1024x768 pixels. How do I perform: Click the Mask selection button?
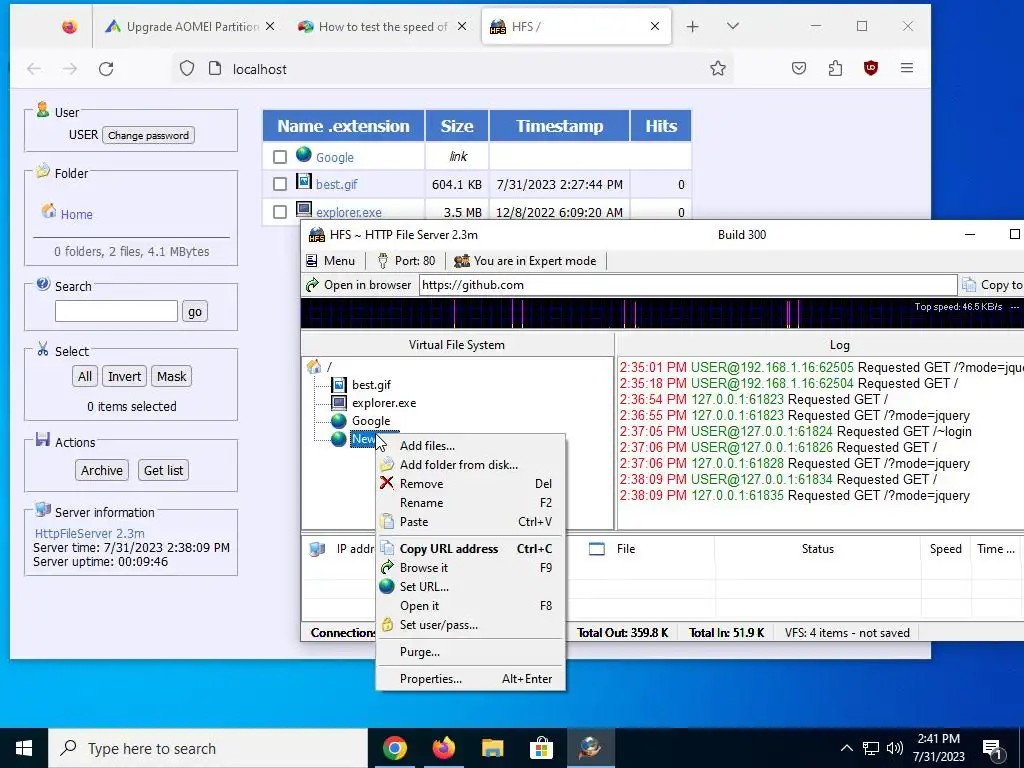[172, 376]
